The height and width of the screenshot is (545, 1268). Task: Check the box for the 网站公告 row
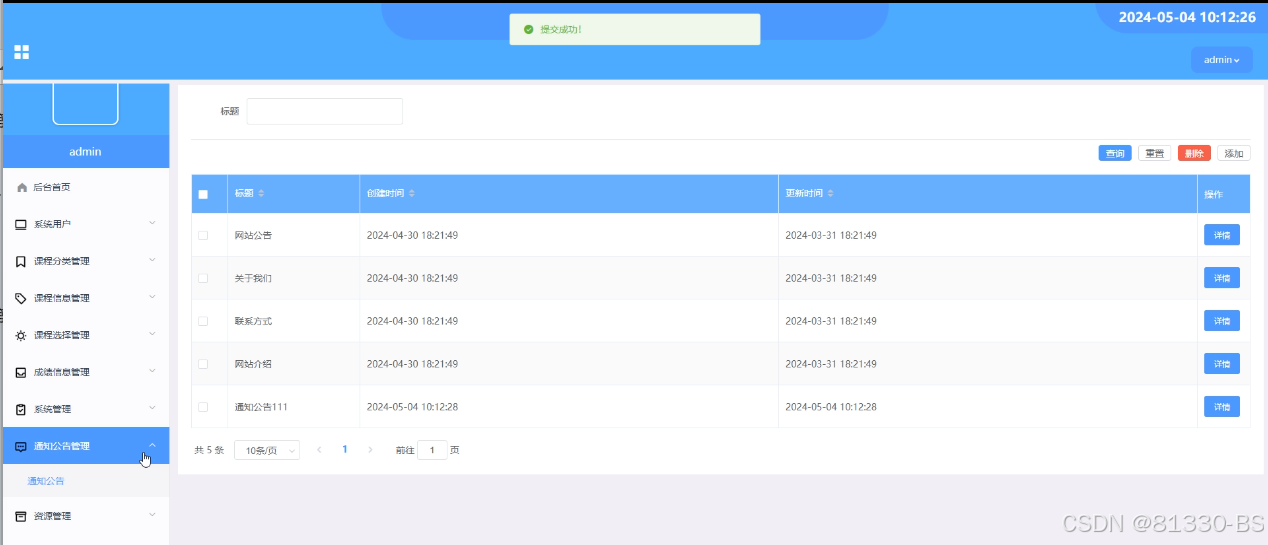click(x=203, y=235)
